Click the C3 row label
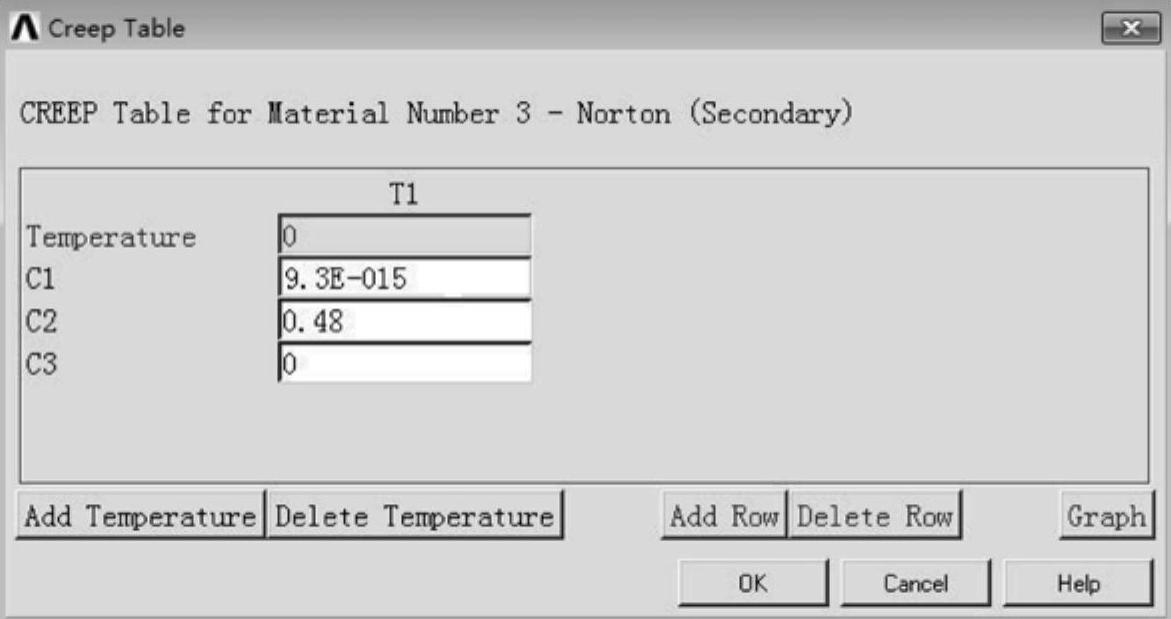Screen dimensions: 1171x619 (x=40, y=365)
